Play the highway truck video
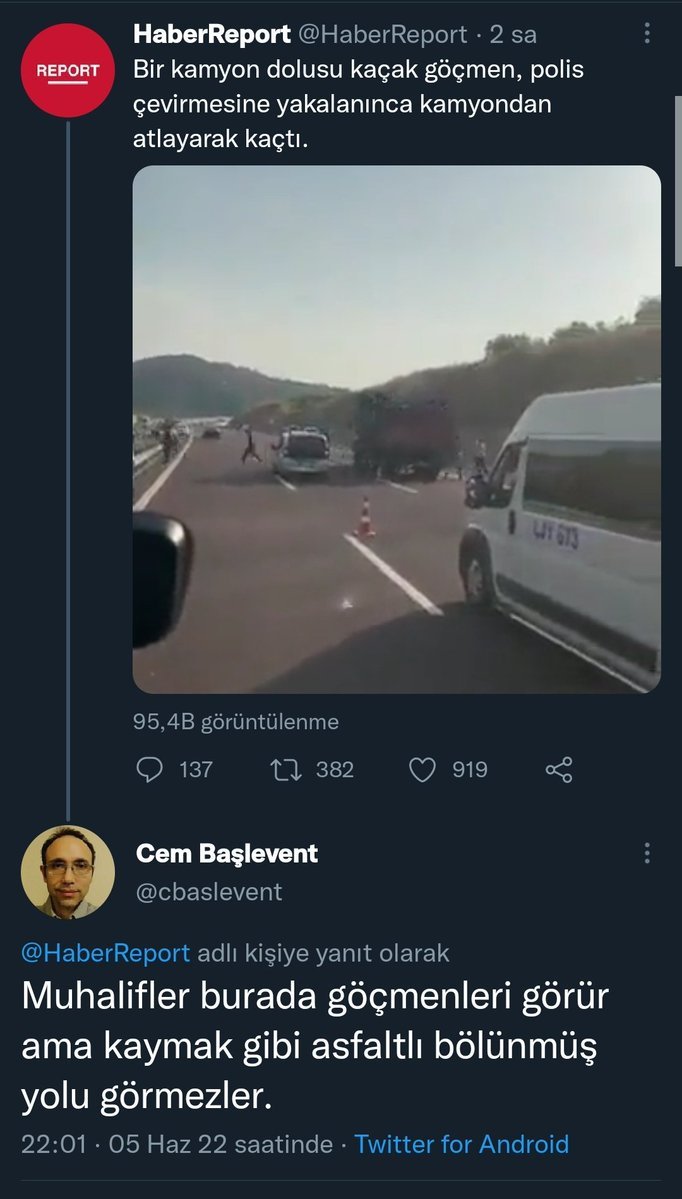The image size is (682, 1199). [x=397, y=429]
